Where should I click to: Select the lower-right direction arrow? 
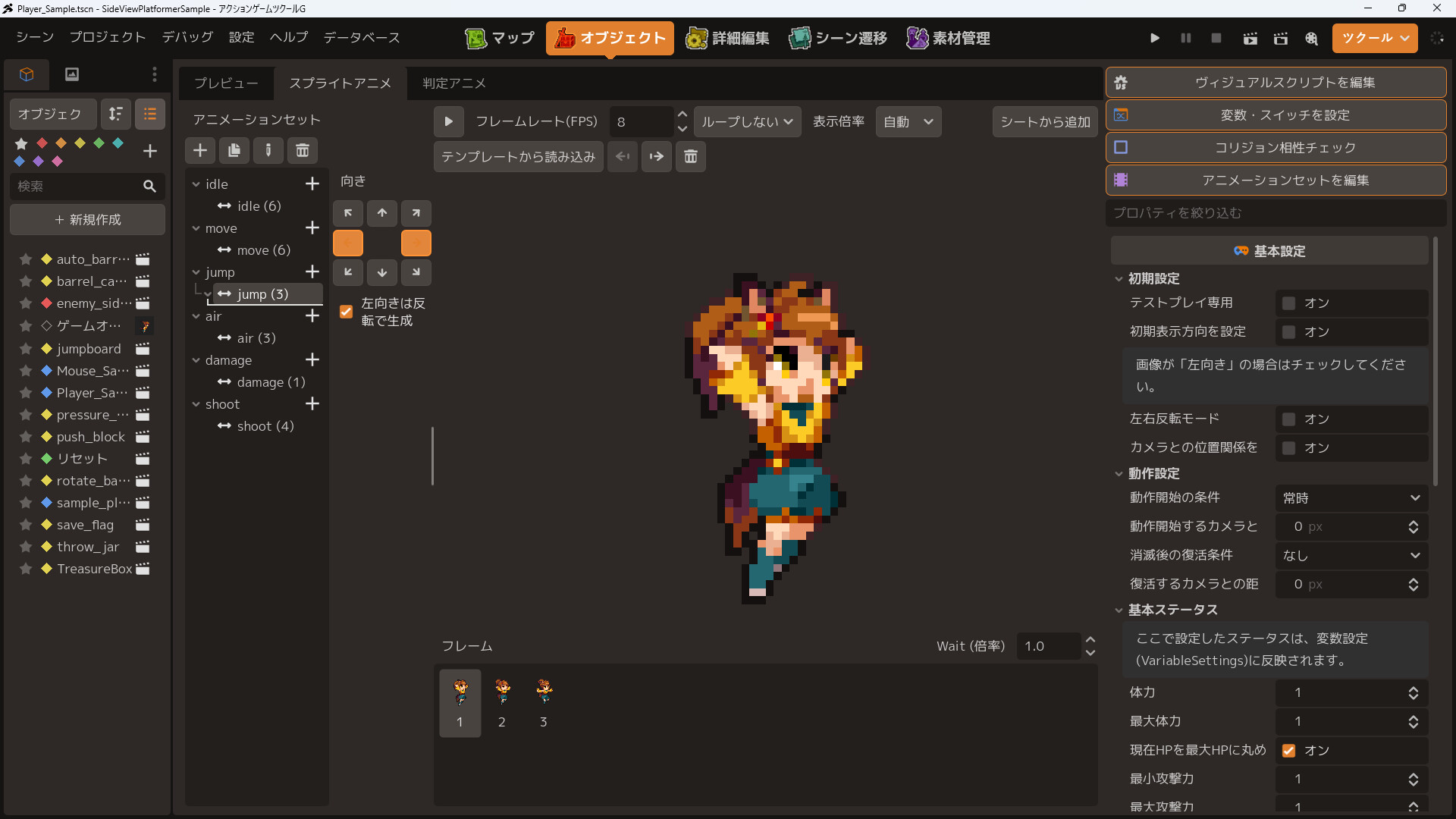click(416, 272)
